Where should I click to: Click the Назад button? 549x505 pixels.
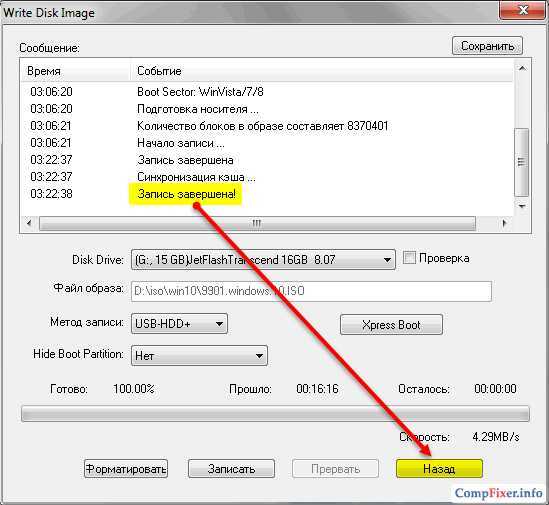point(439,469)
